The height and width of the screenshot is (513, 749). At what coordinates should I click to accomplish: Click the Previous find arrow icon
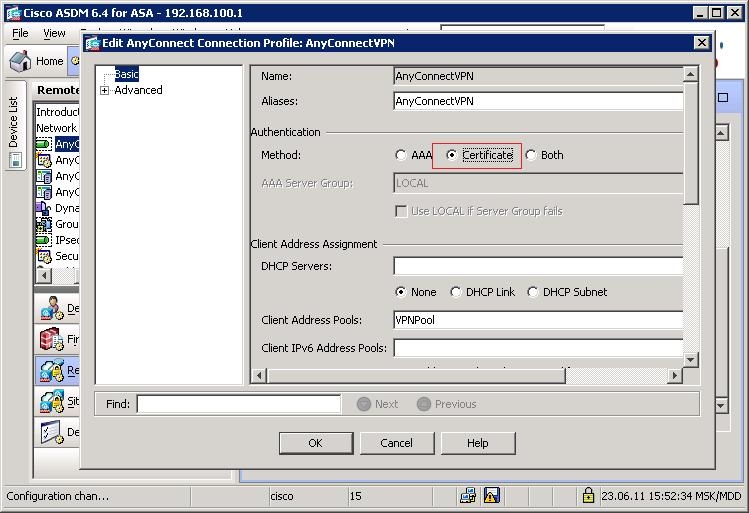[424, 404]
